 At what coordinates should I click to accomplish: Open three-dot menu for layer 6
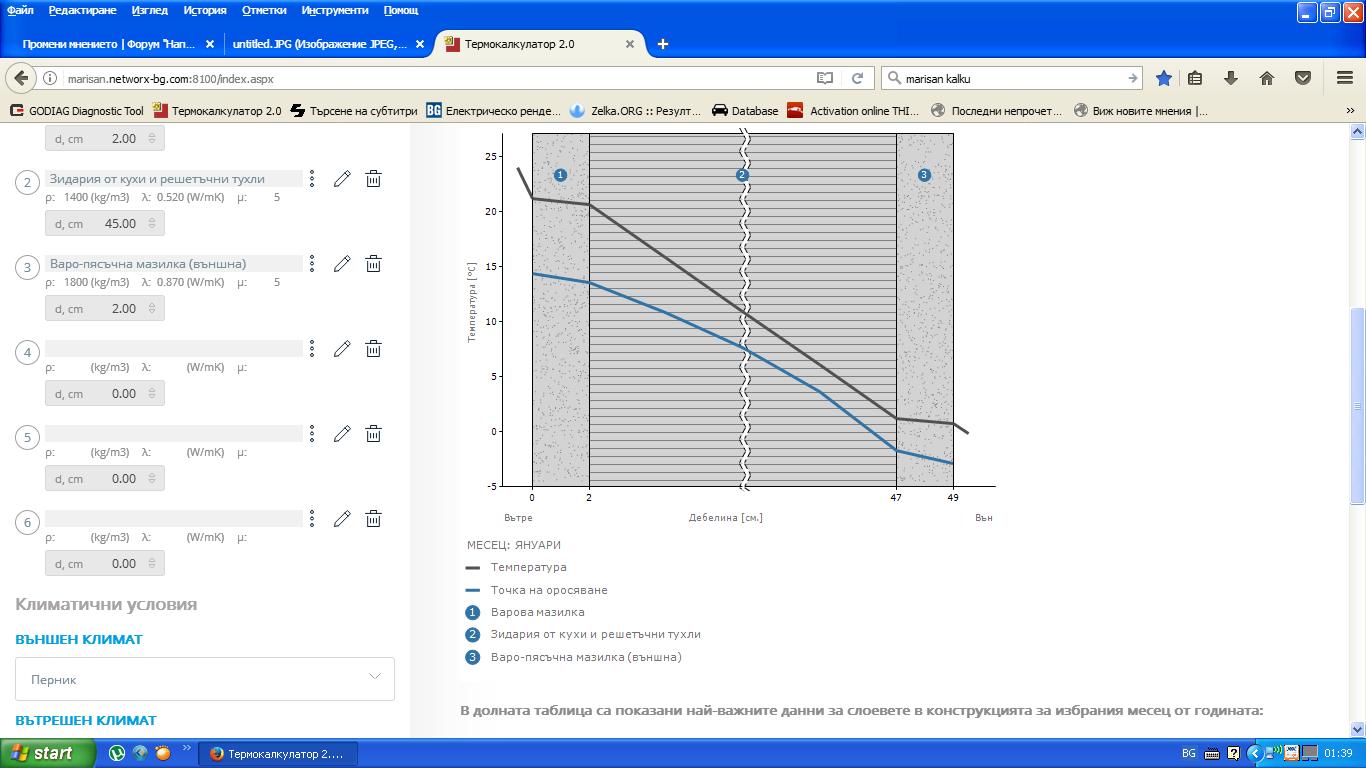tap(312, 519)
